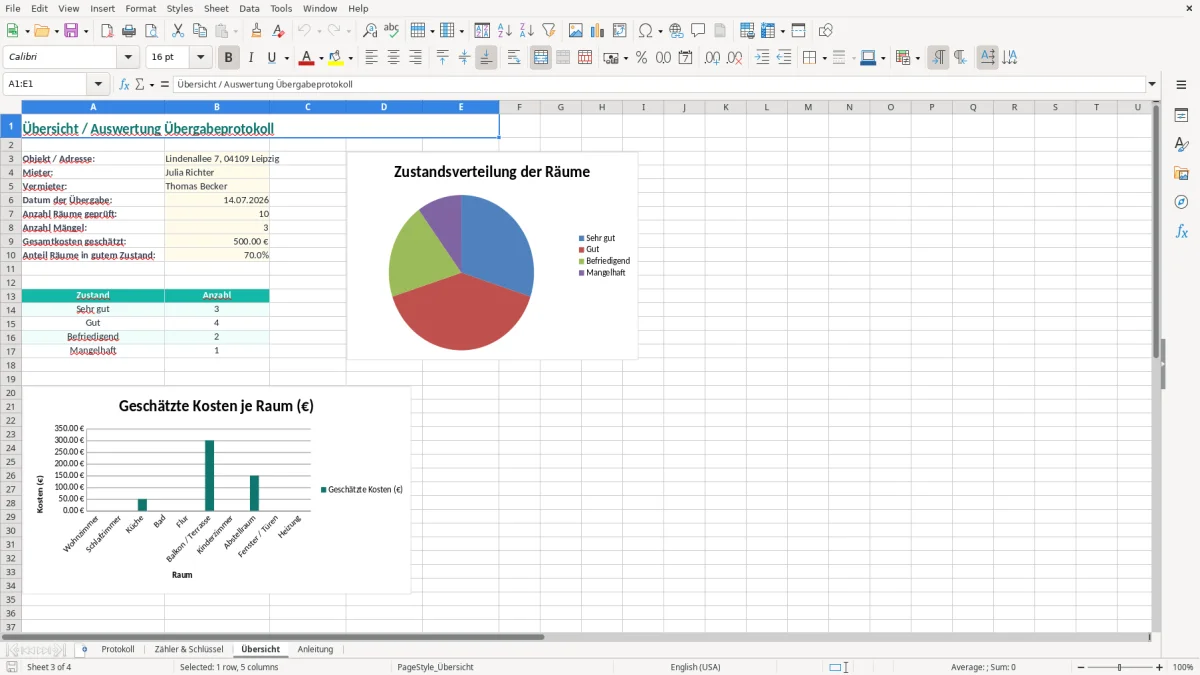Open Underline style dropdown arrow

click(x=286, y=58)
